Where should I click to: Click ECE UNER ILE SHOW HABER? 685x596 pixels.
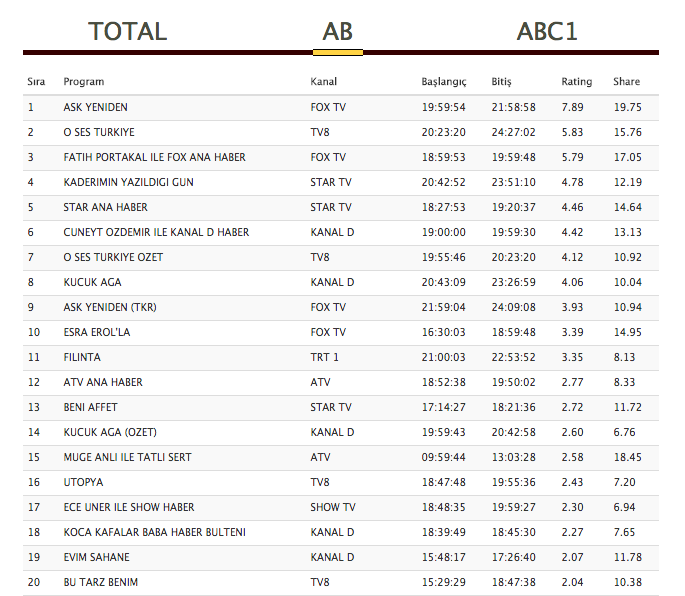(x=129, y=507)
